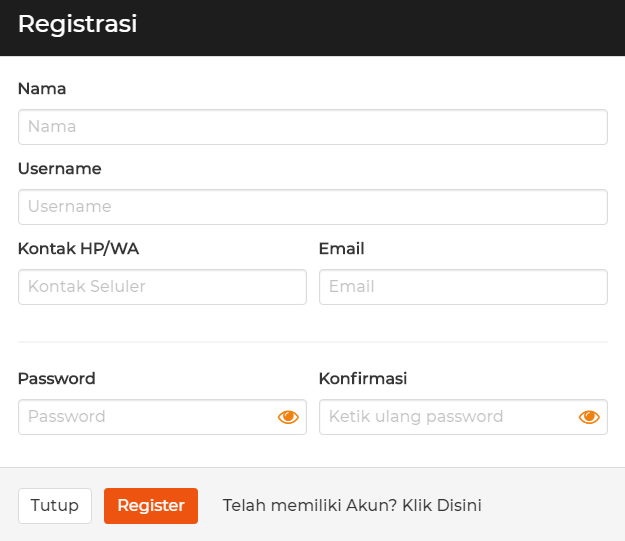
Task: Click the Email field label
Action: point(341,248)
